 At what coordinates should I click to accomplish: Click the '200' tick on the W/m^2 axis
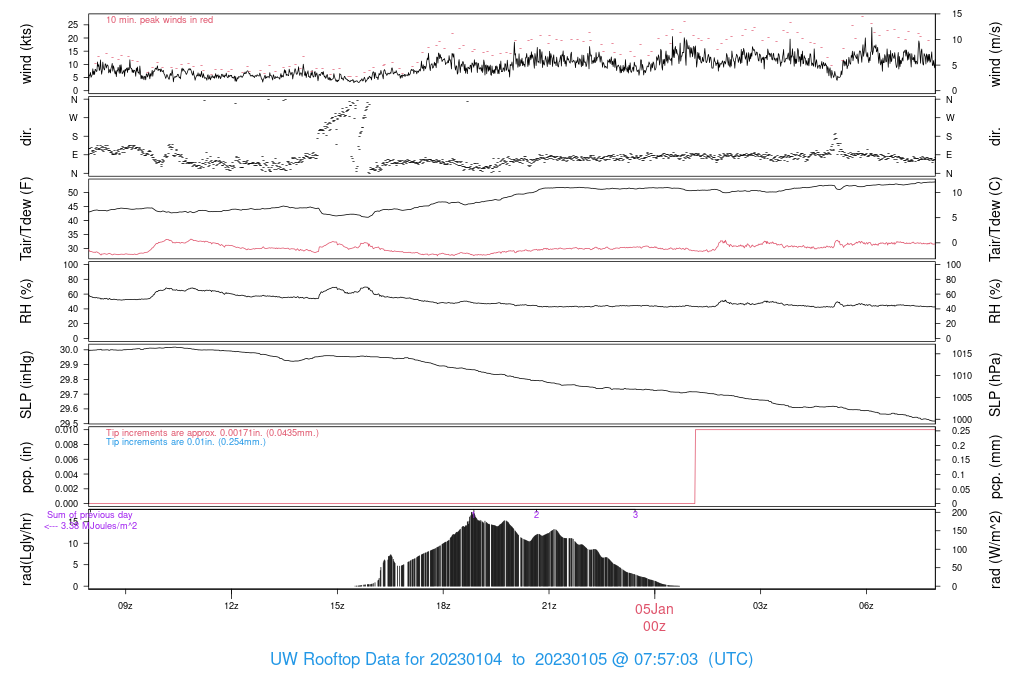click(959, 513)
